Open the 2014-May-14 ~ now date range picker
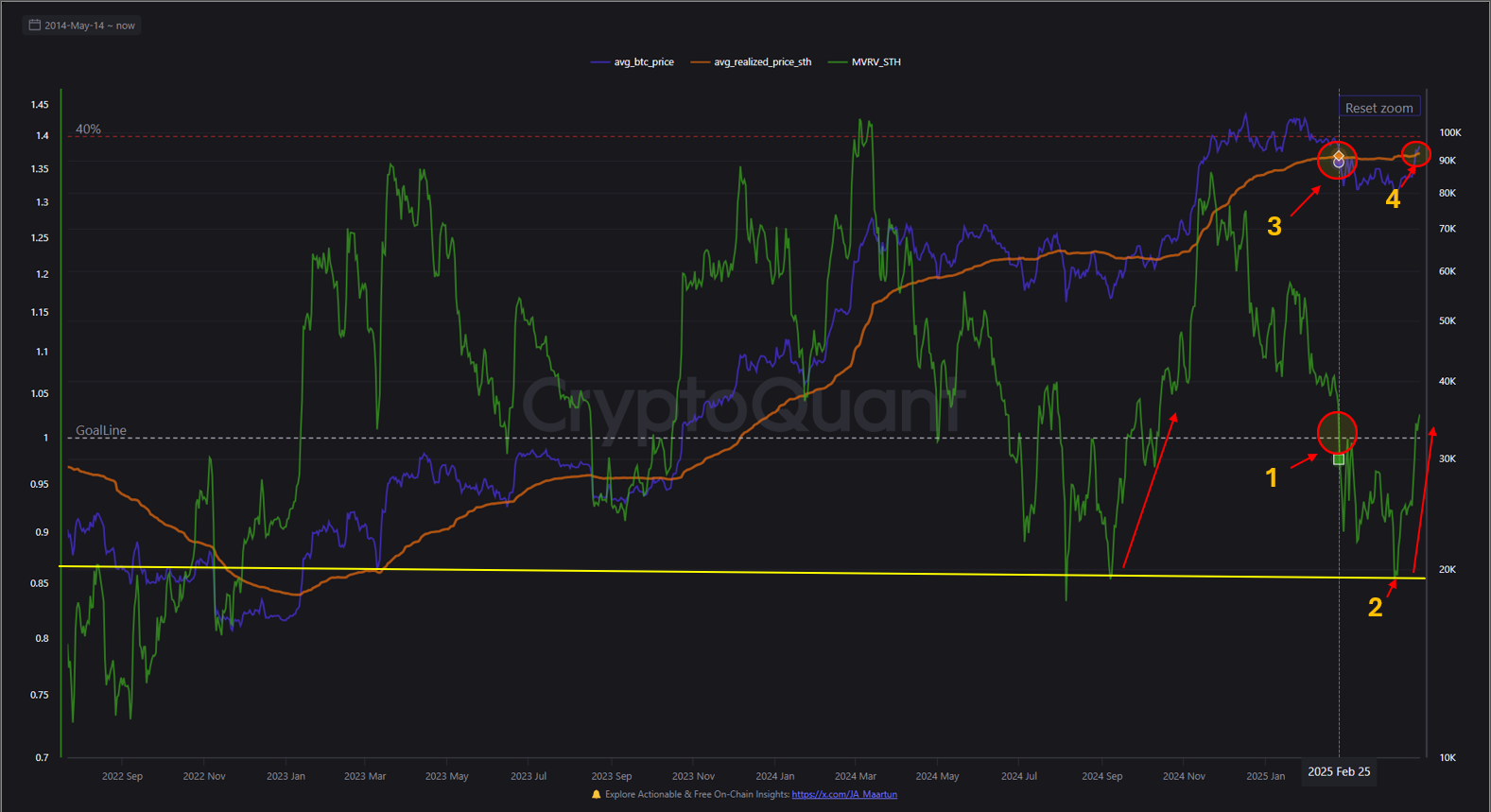Viewport: 1491px width, 812px height. (82, 26)
